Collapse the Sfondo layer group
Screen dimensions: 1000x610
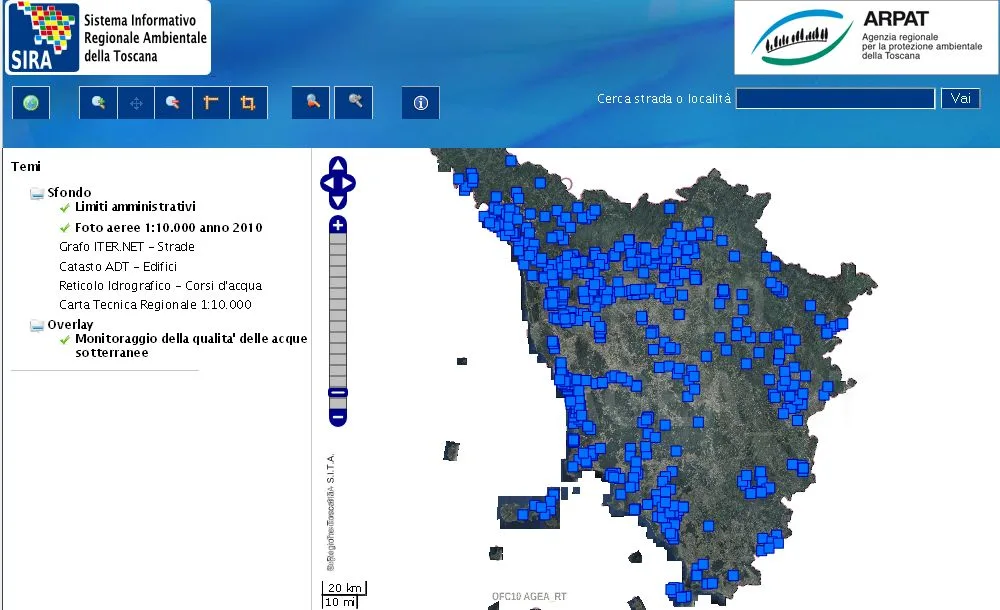[37, 193]
